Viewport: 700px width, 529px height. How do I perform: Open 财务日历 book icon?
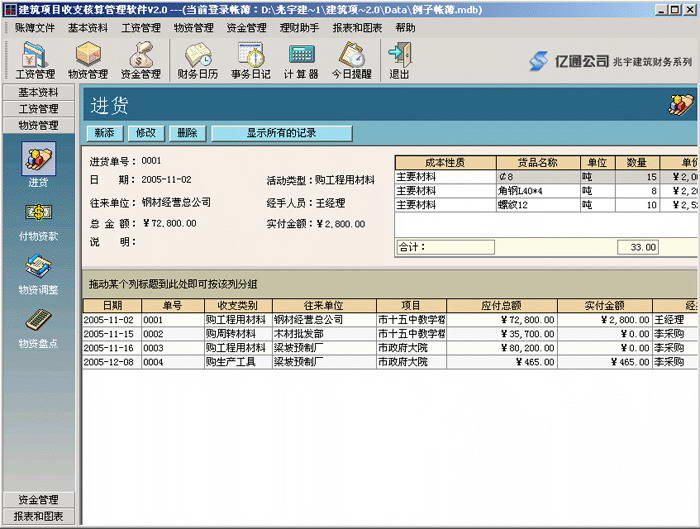(x=198, y=60)
